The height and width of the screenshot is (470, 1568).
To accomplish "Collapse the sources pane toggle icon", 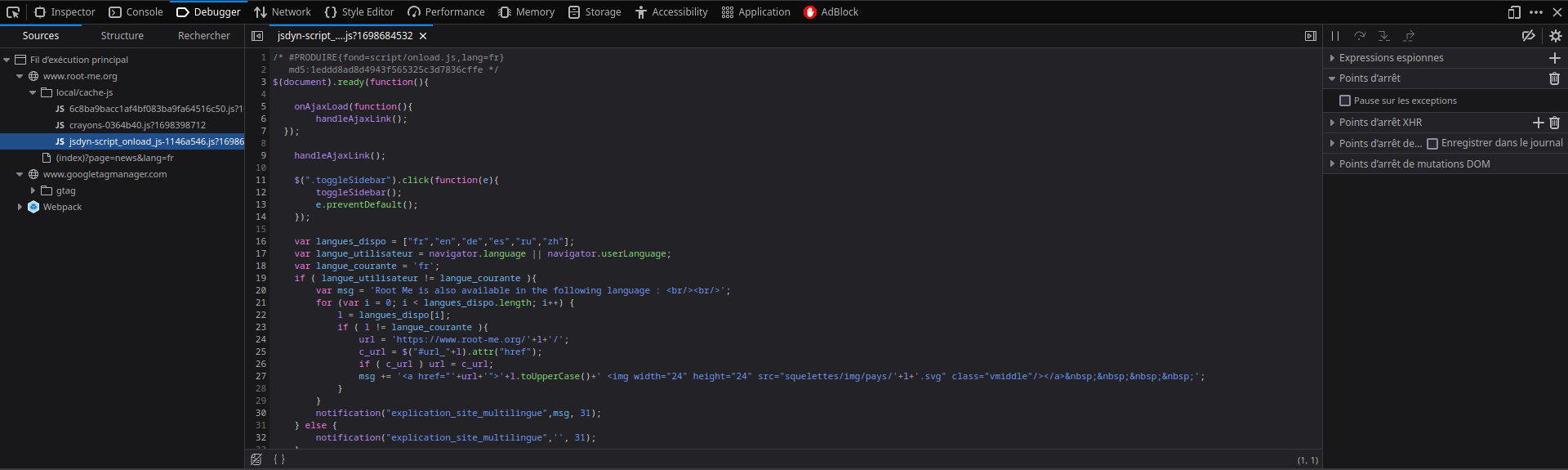I will pyautogui.click(x=257, y=36).
